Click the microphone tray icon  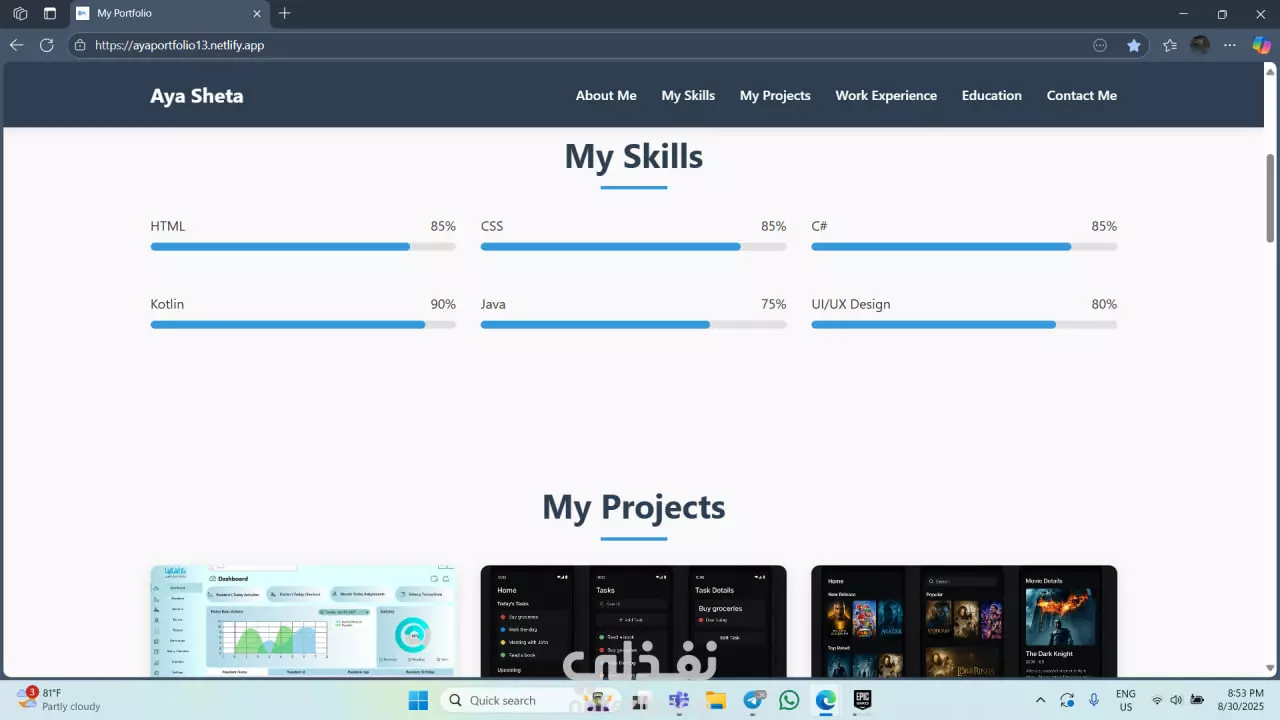pos(1095,700)
